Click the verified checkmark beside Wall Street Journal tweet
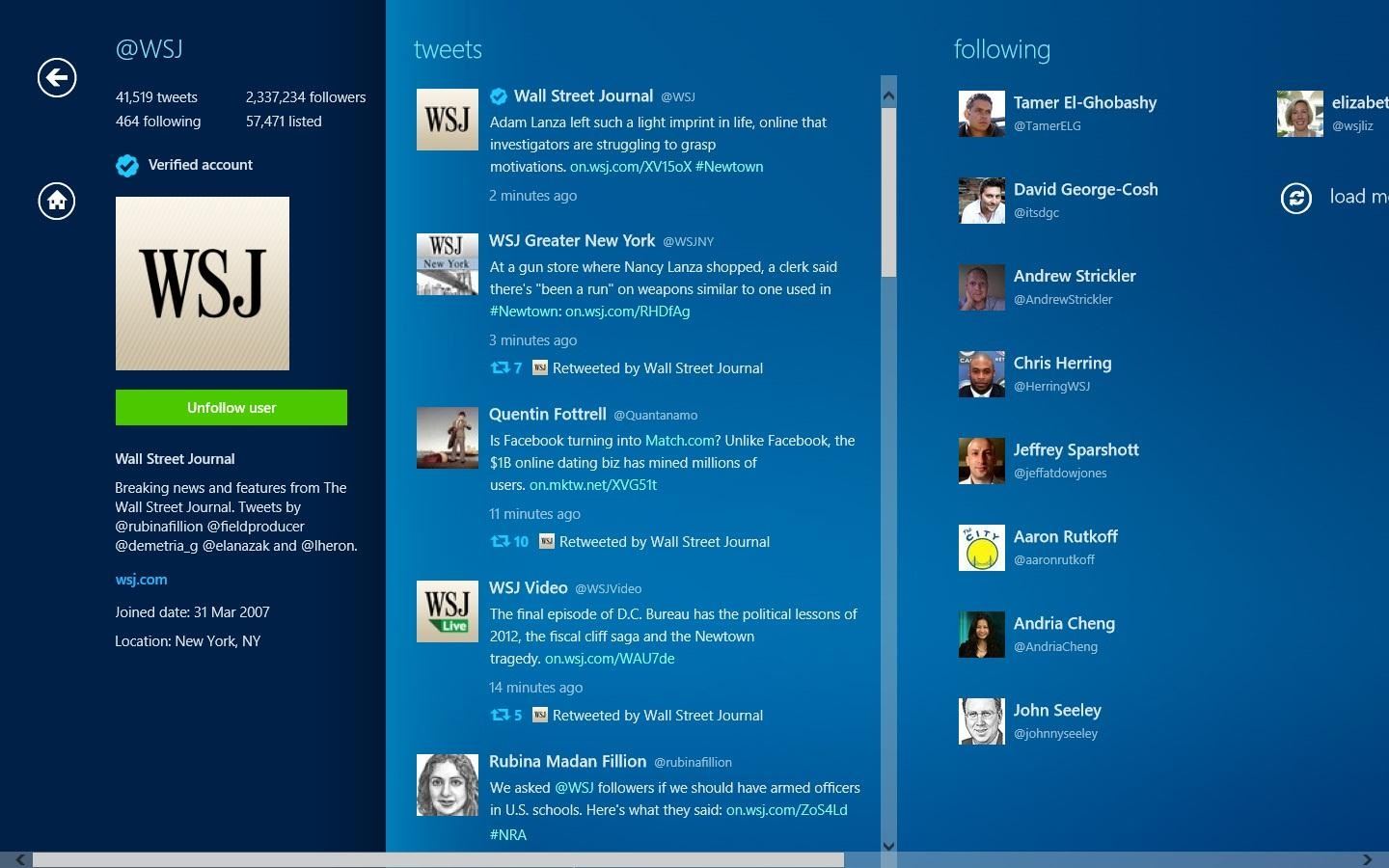 point(499,95)
